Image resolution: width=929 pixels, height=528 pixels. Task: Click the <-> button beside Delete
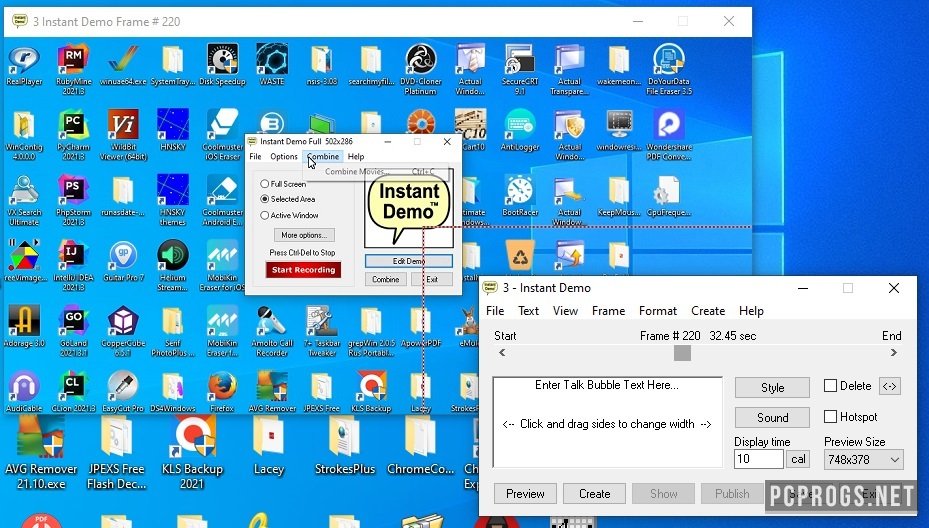tap(889, 386)
